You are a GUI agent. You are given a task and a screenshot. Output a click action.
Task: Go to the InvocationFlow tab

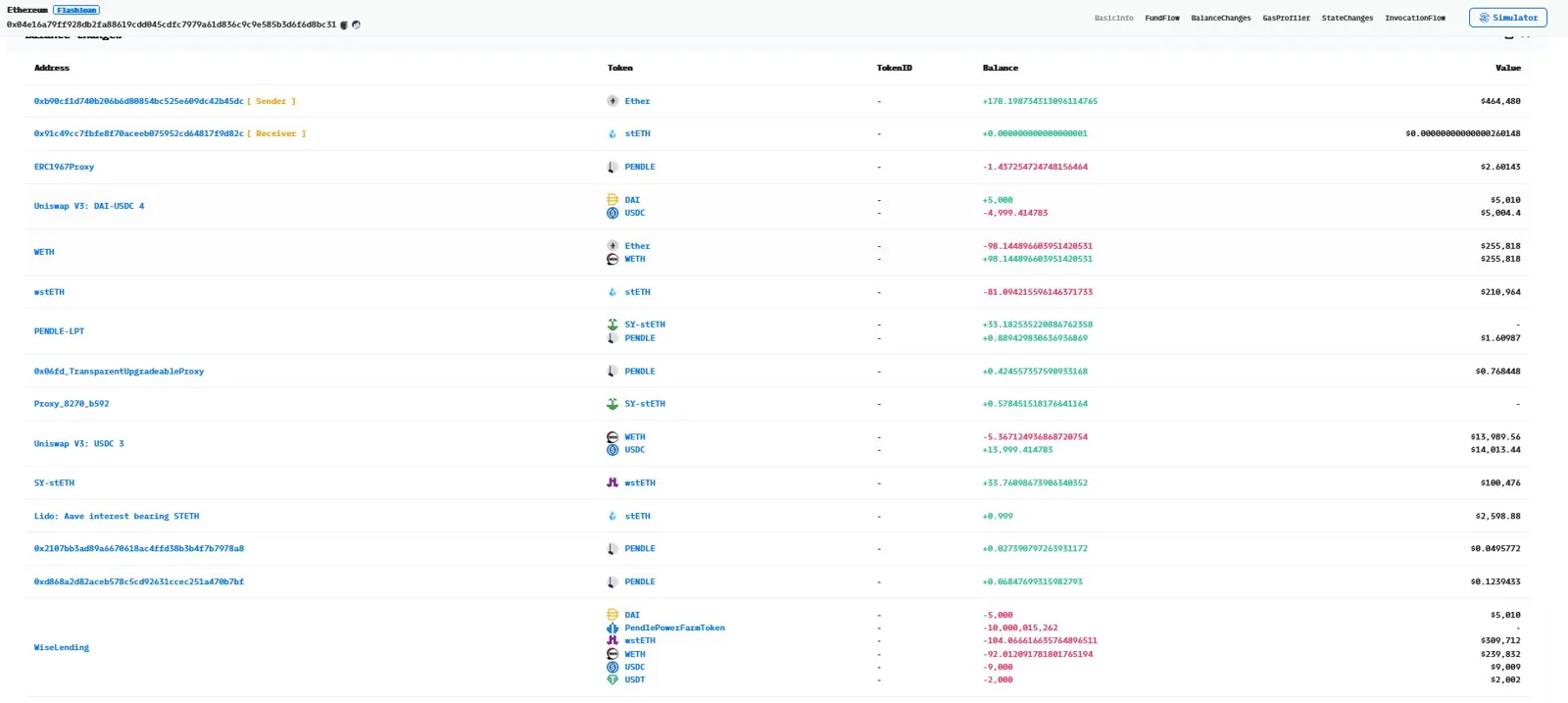[1414, 18]
